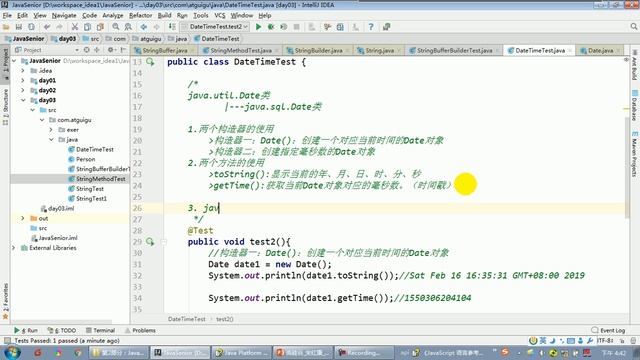
Task: Expand the .idea folder arrow
Action: [23, 71]
